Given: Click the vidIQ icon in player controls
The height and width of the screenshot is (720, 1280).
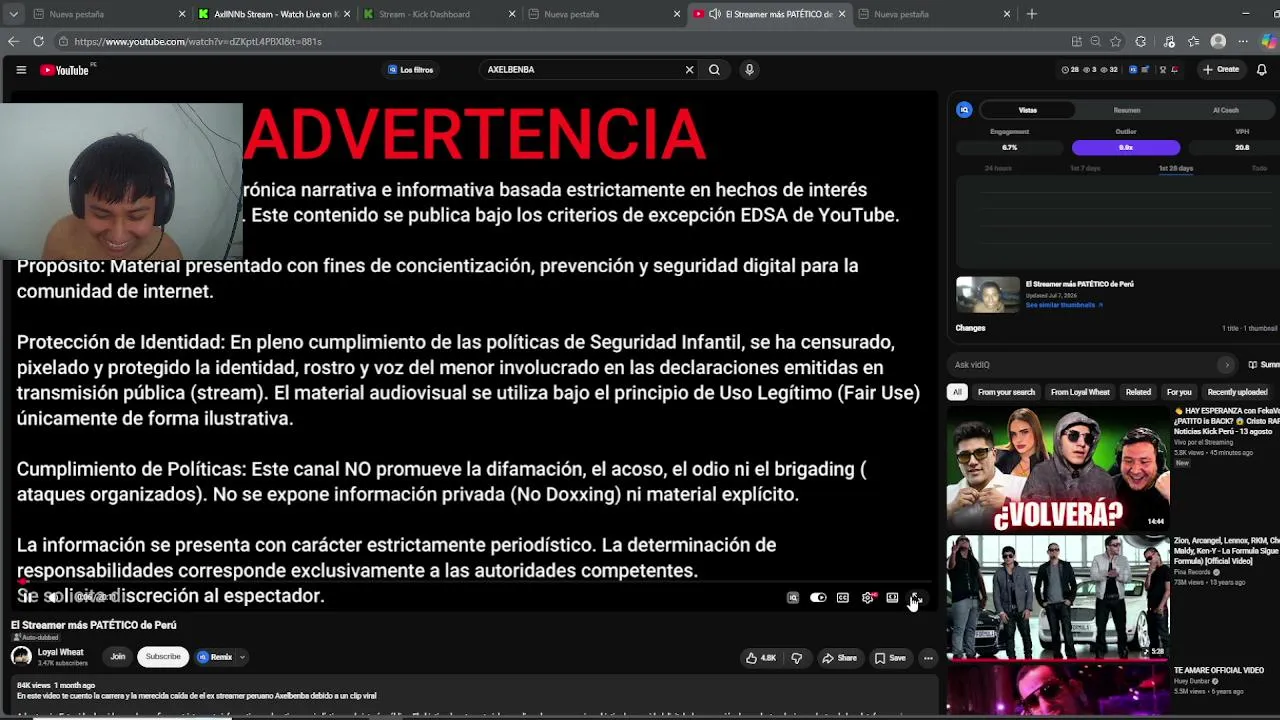Looking at the screenshot, I should [793, 598].
